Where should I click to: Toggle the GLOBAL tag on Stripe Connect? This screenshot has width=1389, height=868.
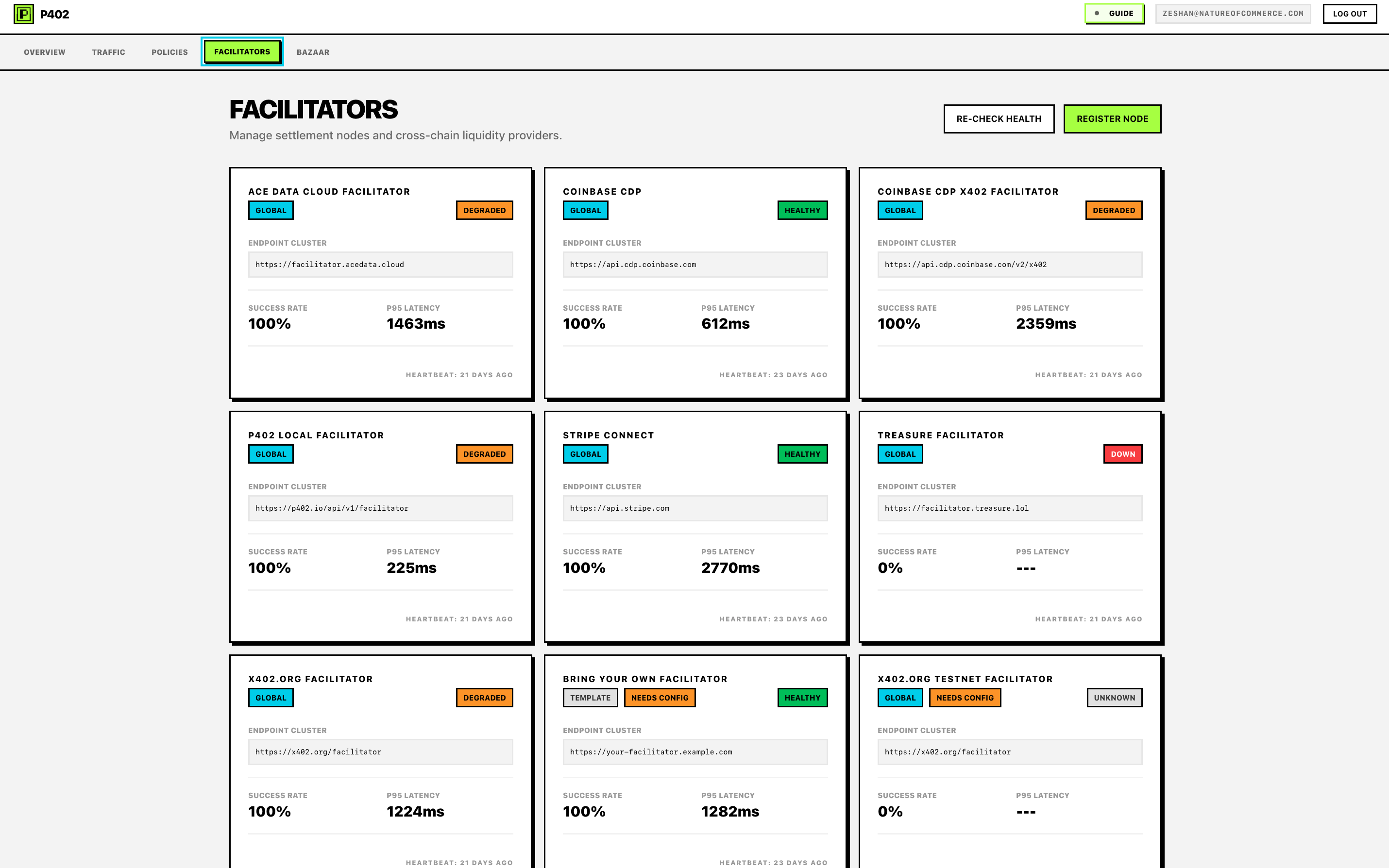(585, 453)
